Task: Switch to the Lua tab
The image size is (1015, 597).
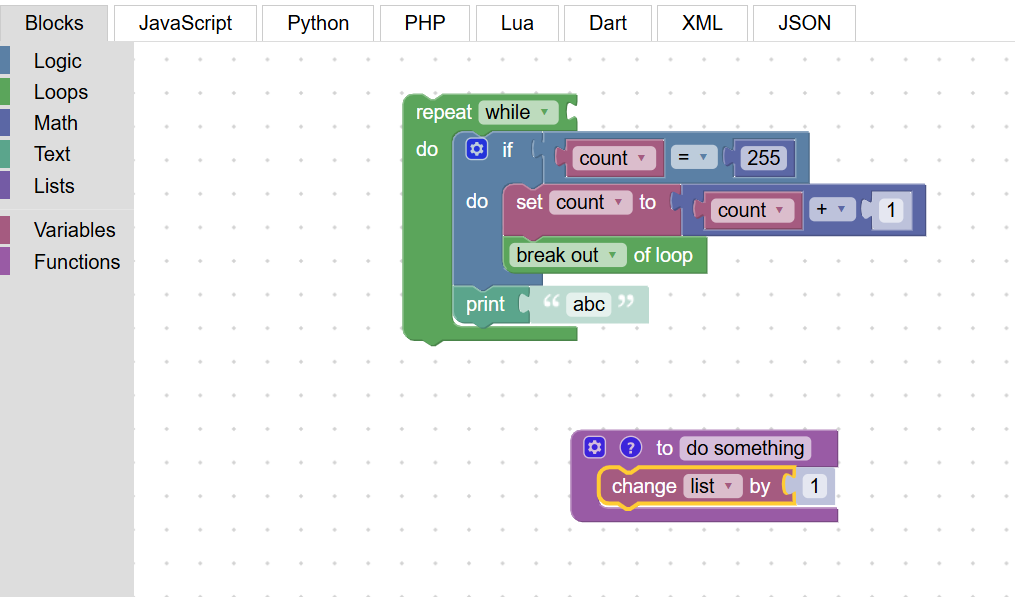Action: click(x=517, y=23)
